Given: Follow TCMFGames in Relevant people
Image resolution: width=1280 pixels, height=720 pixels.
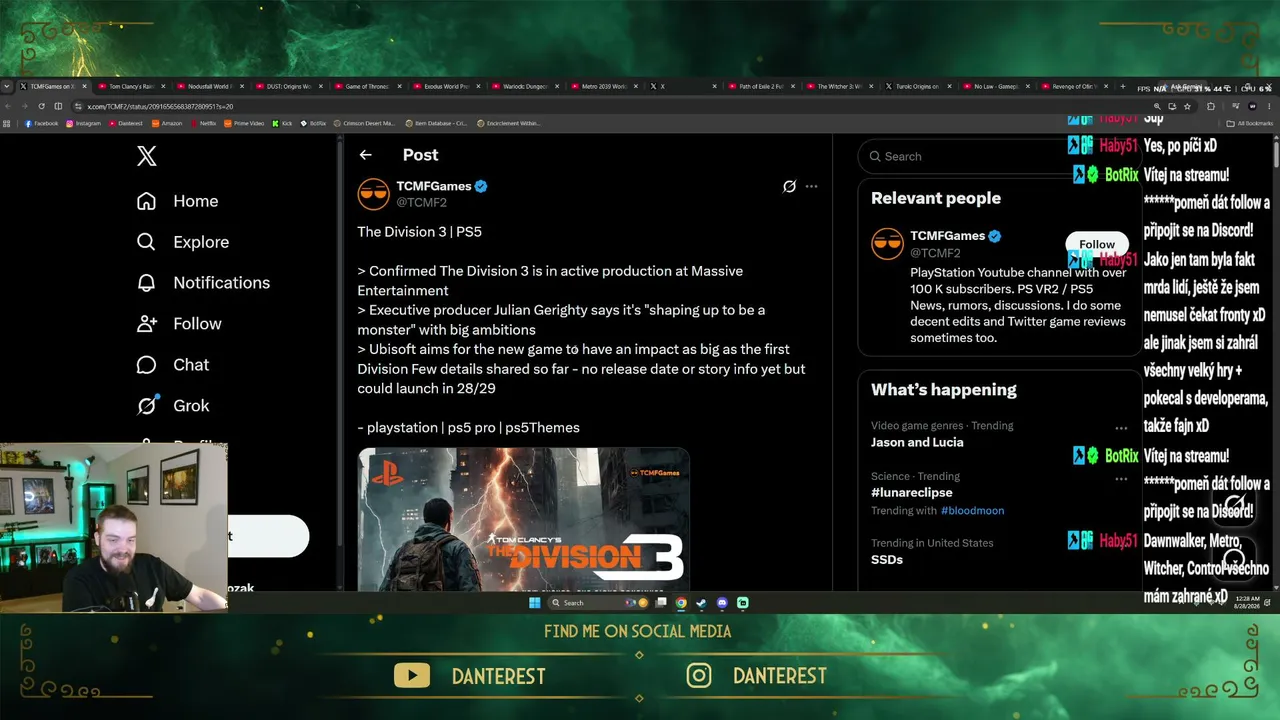Looking at the screenshot, I should click(x=1097, y=244).
